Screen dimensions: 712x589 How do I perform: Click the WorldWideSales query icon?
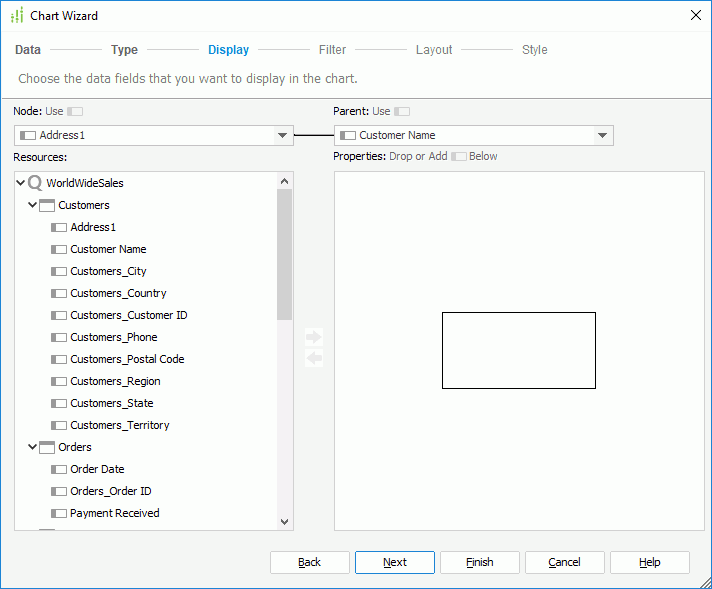tap(35, 183)
